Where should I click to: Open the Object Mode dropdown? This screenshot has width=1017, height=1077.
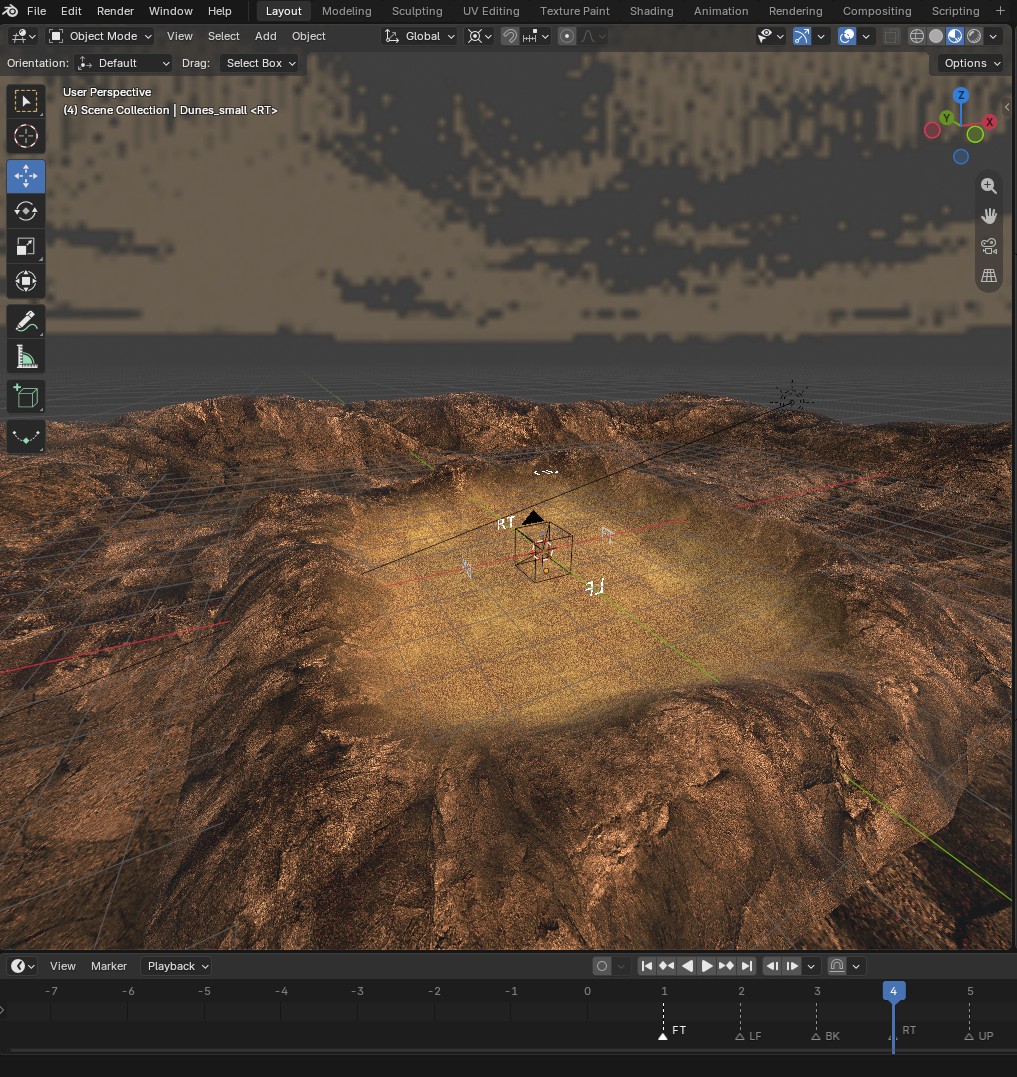pyautogui.click(x=101, y=36)
